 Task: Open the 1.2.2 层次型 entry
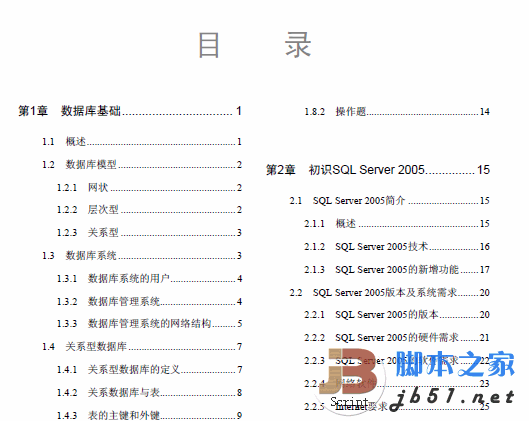point(149,209)
